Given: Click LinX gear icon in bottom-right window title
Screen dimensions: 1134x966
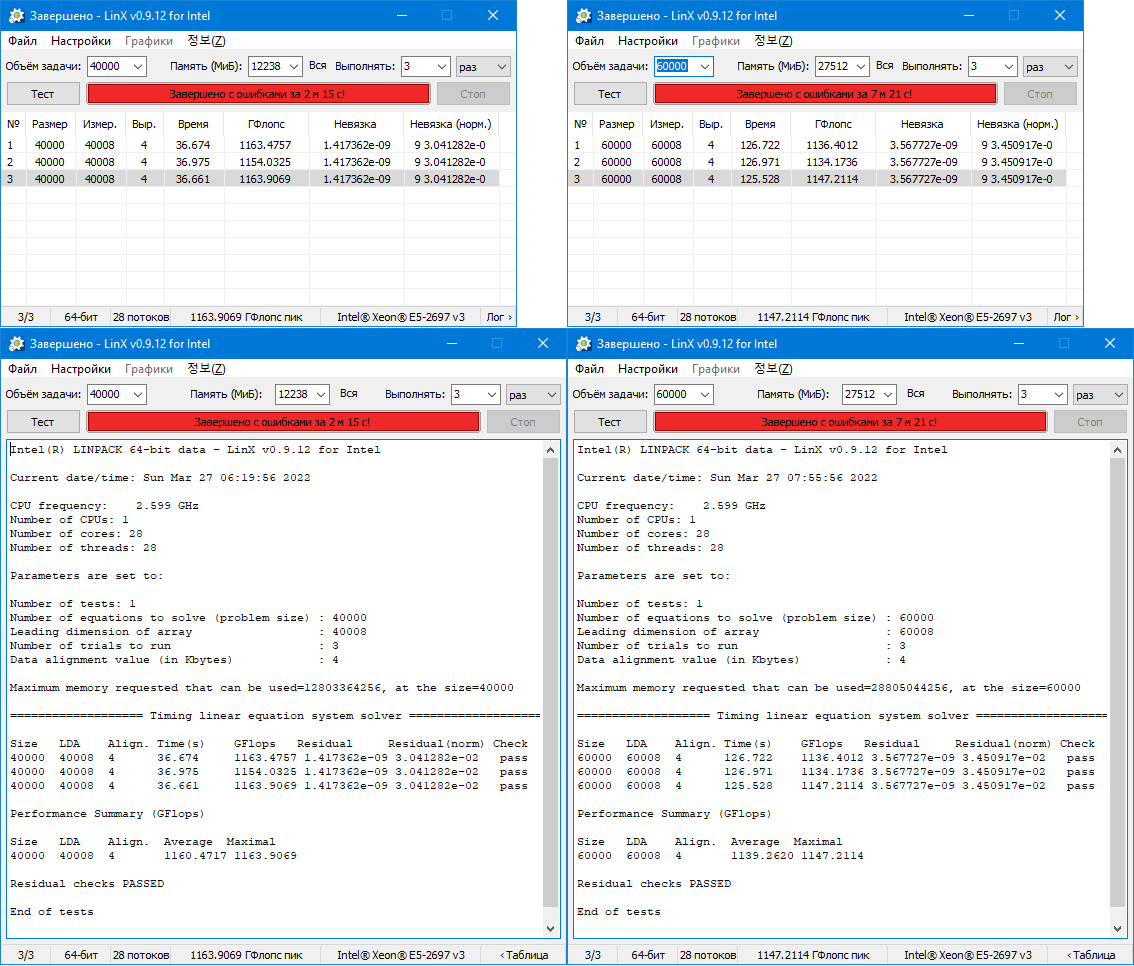Looking at the screenshot, I should [583, 343].
